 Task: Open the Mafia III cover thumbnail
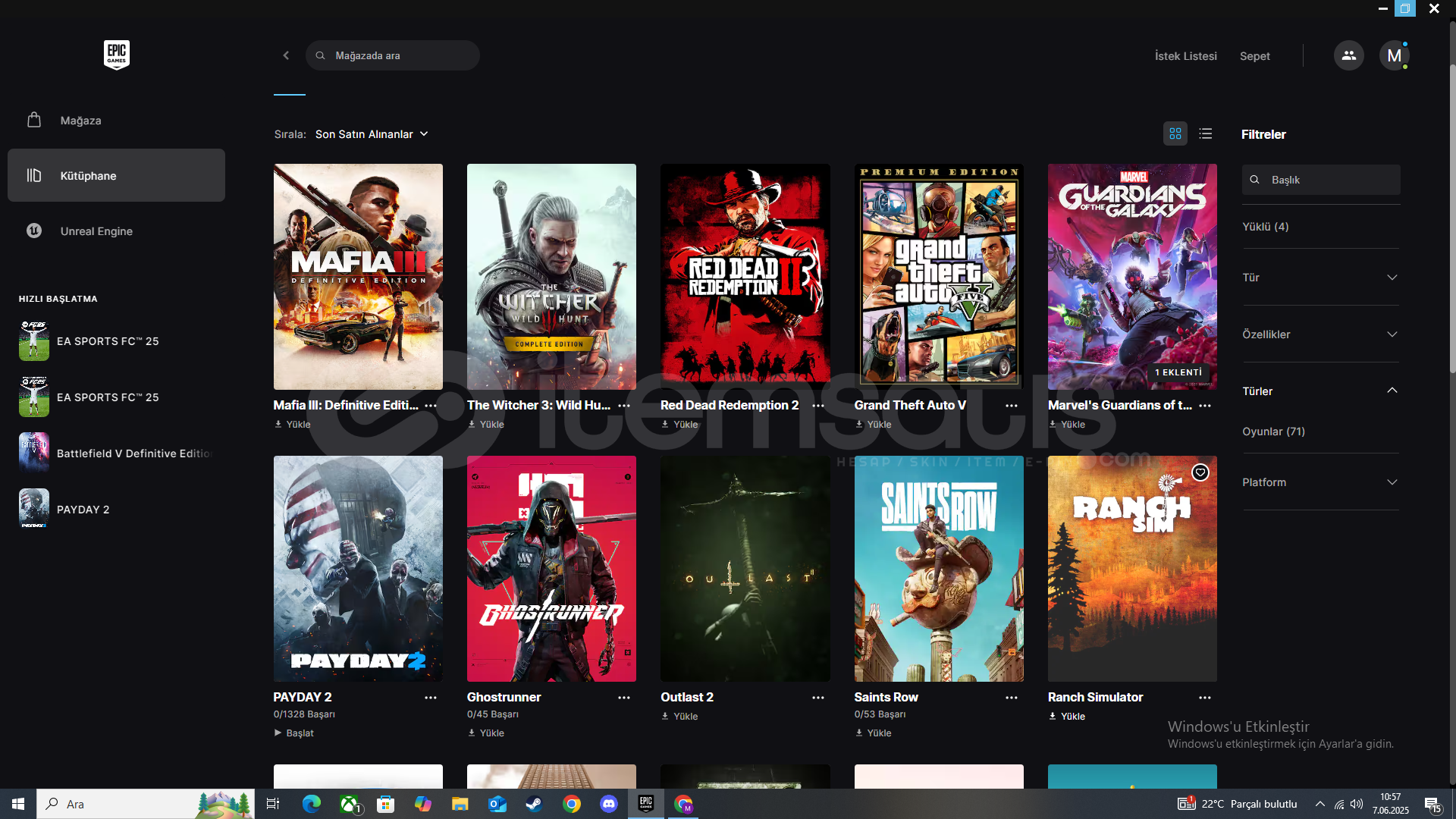(358, 277)
